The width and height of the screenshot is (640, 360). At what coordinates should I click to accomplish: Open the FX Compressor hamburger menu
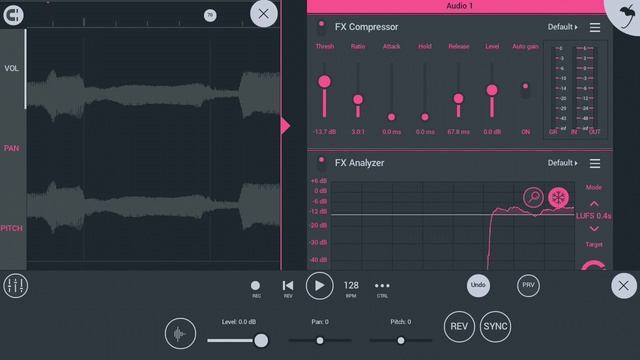(x=595, y=27)
